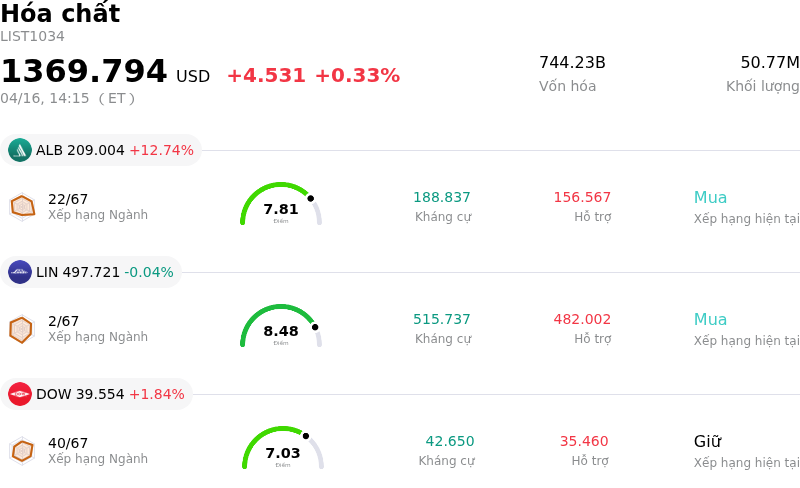
Task: Click ALB resistance value 188.837
Action: coord(442,198)
